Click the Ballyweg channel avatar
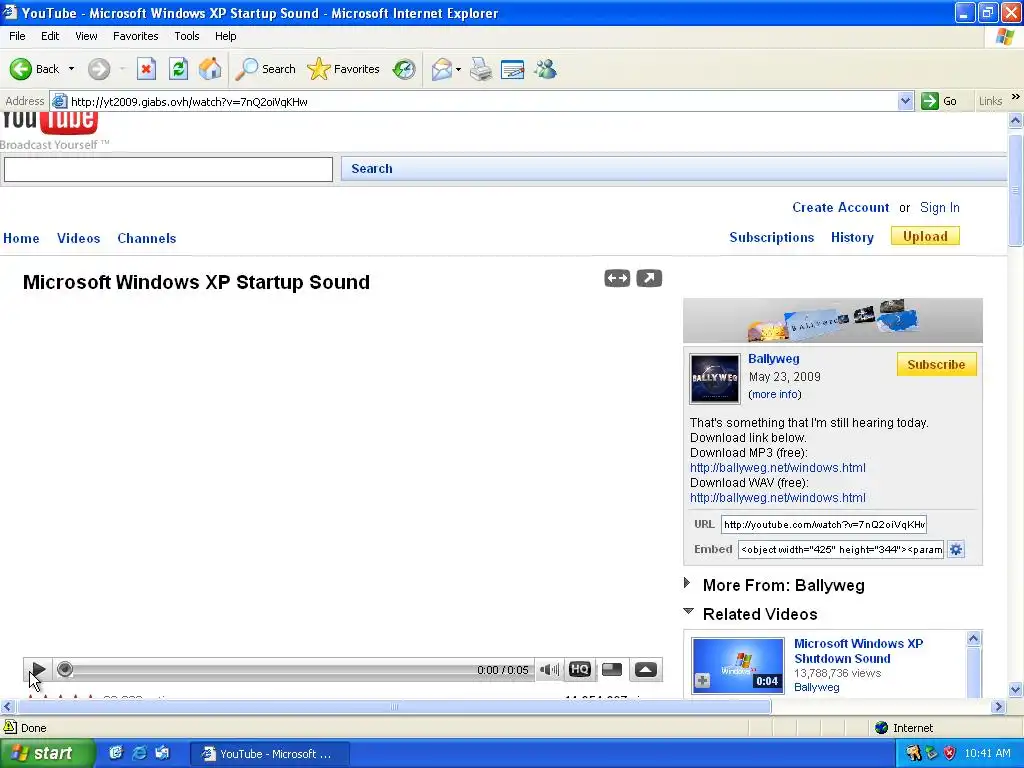 pyautogui.click(x=715, y=378)
